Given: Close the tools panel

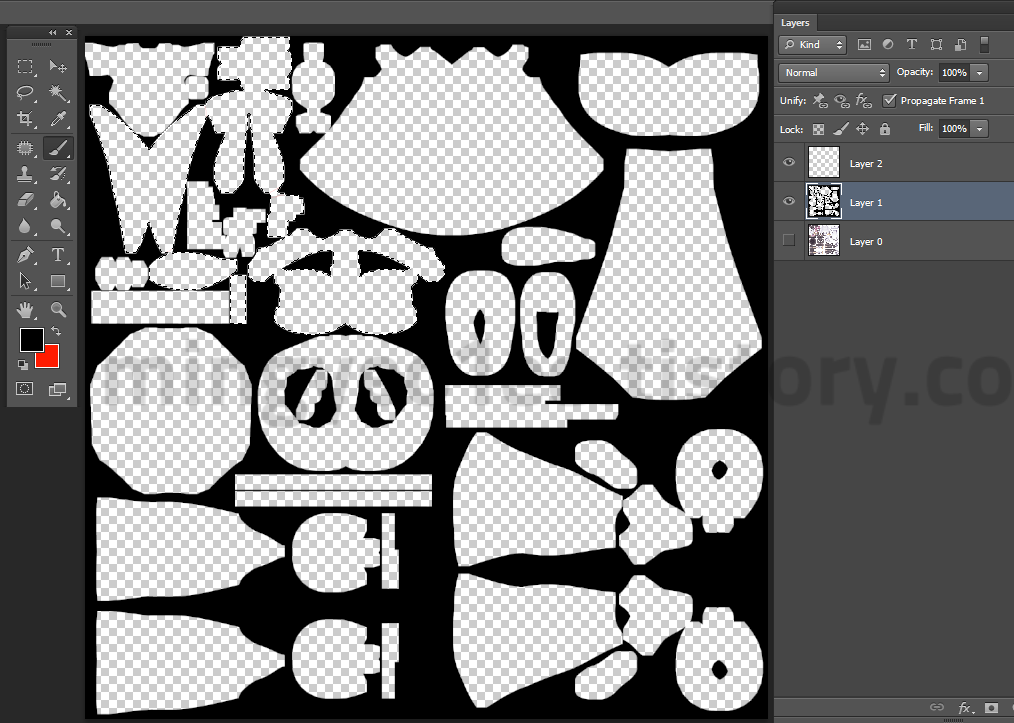Looking at the screenshot, I should coord(69,32).
